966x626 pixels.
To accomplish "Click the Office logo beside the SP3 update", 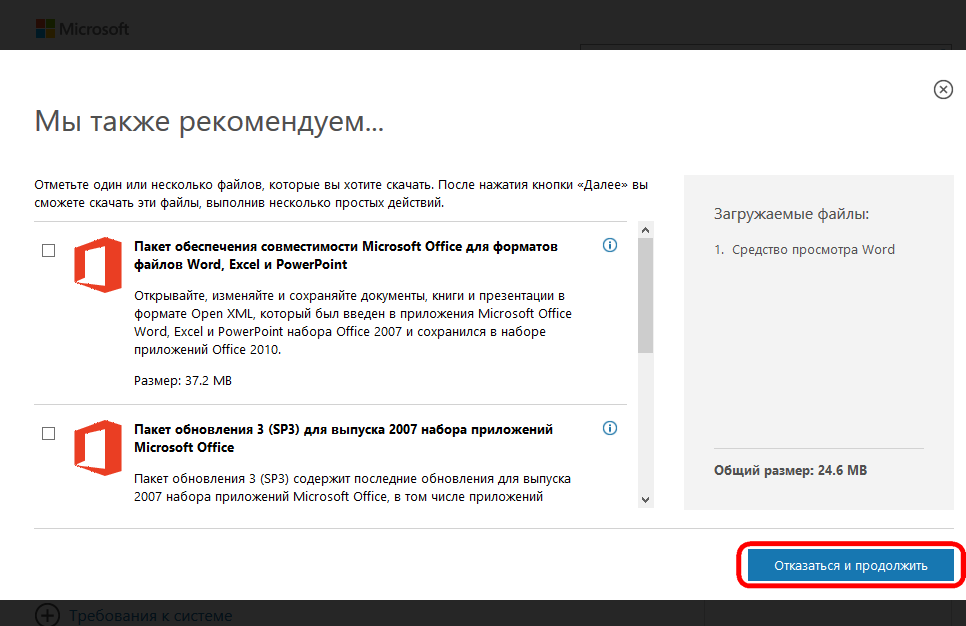I will [x=97, y=447].
